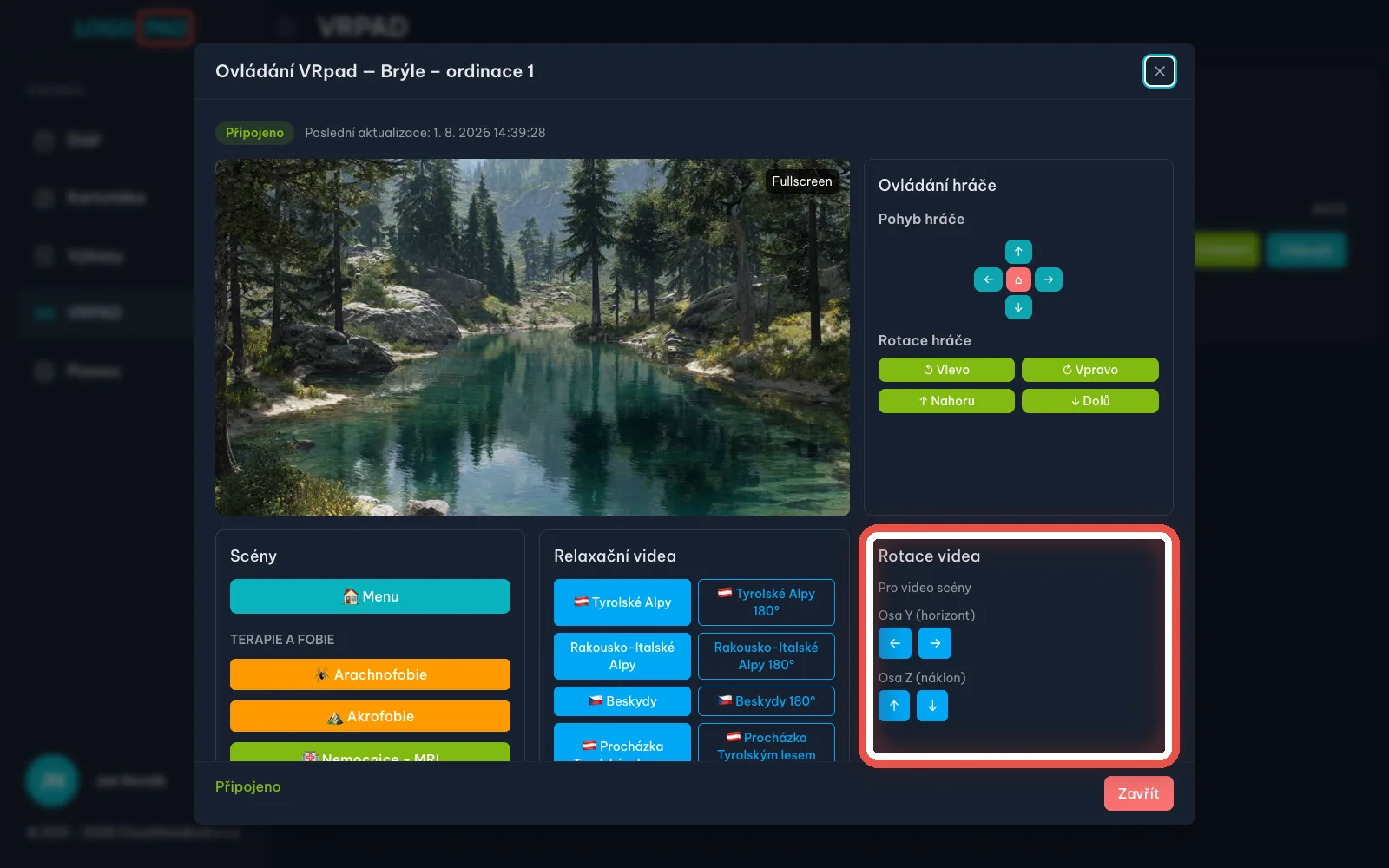Tilt video down on Osa Z (náklon)
This screenshot has width=1389, height=868.
(x=932, y=706)
